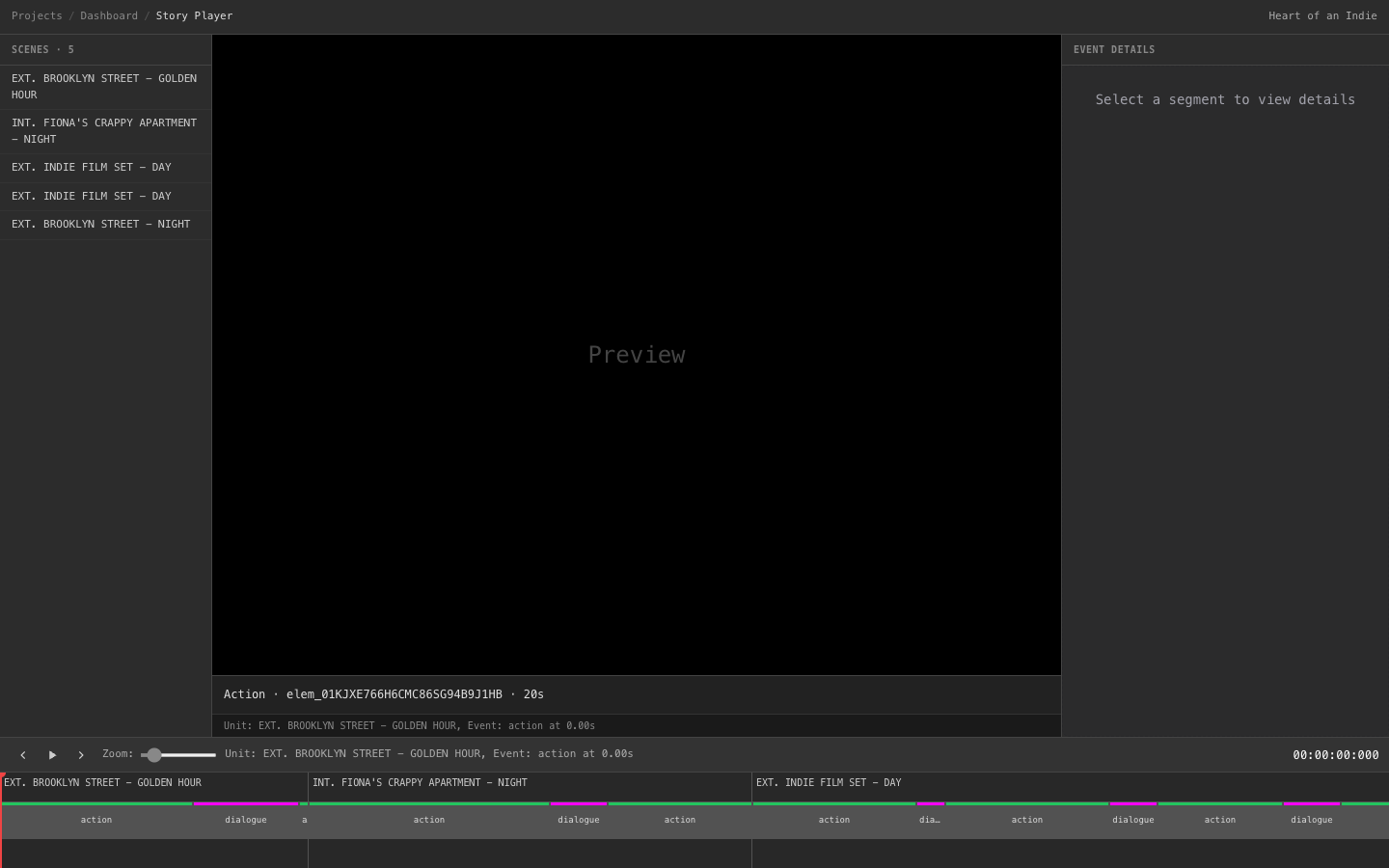Select scene EXT. BROOKLYN STREET – NIGHT

(x=100, y=224)
